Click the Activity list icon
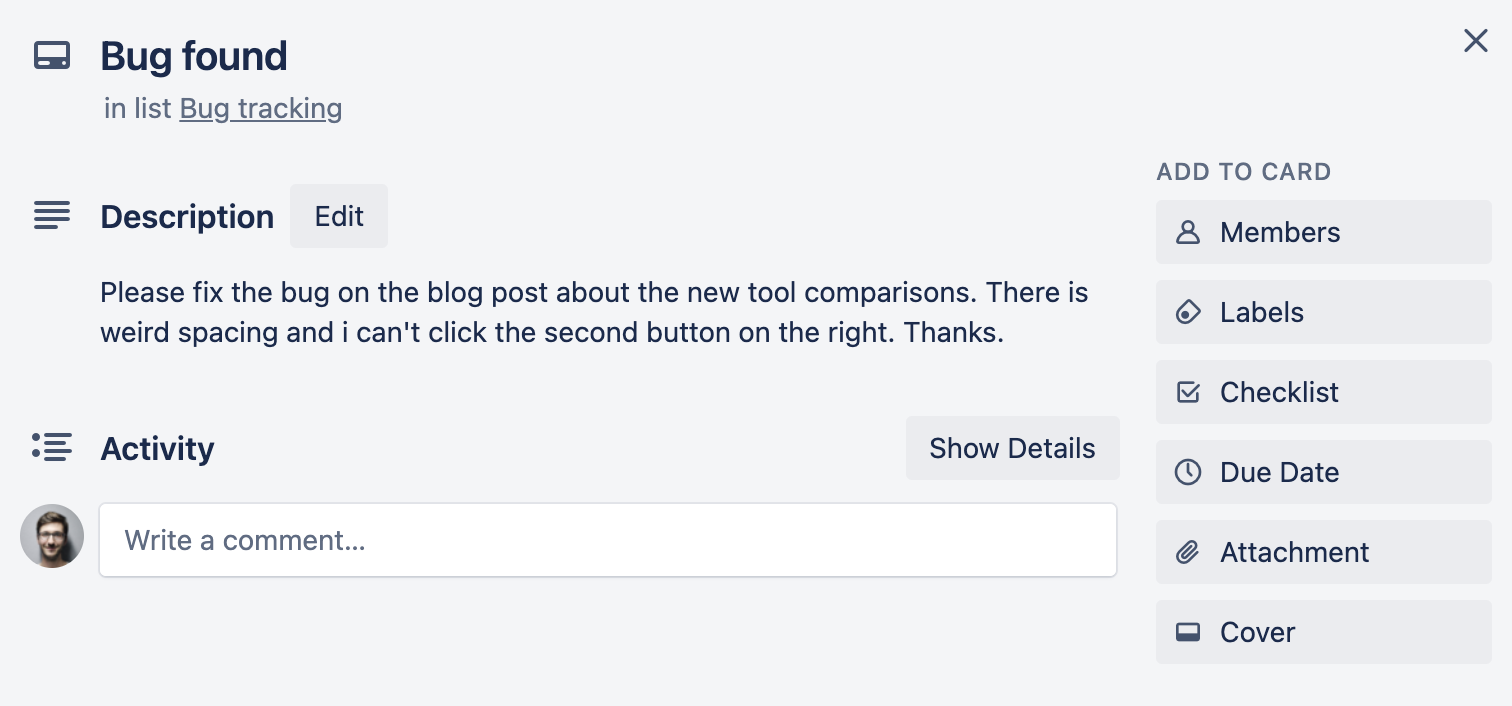This screenshot has width=1512, height=706. coord(52,447)
